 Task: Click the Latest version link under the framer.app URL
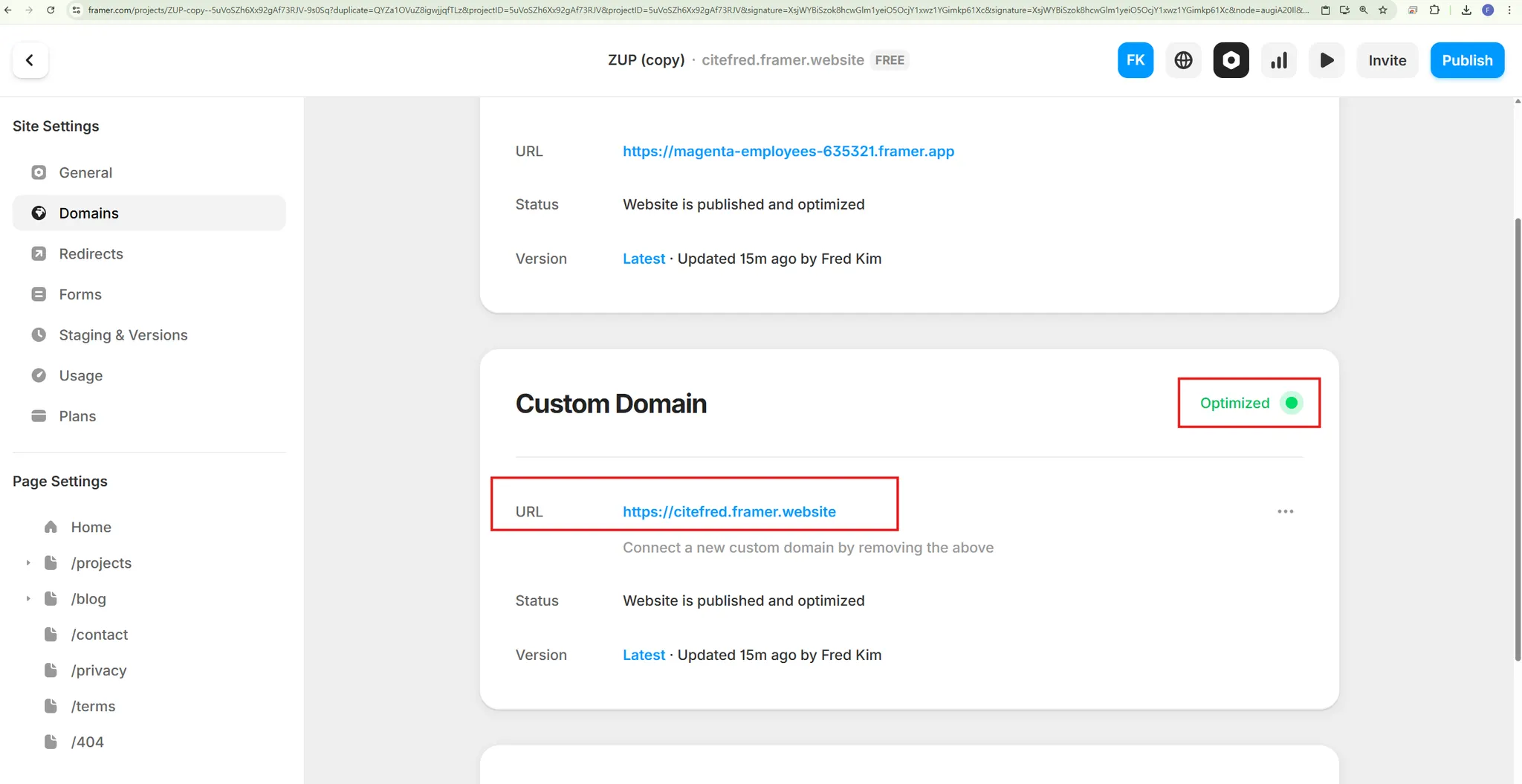(644, 259)
